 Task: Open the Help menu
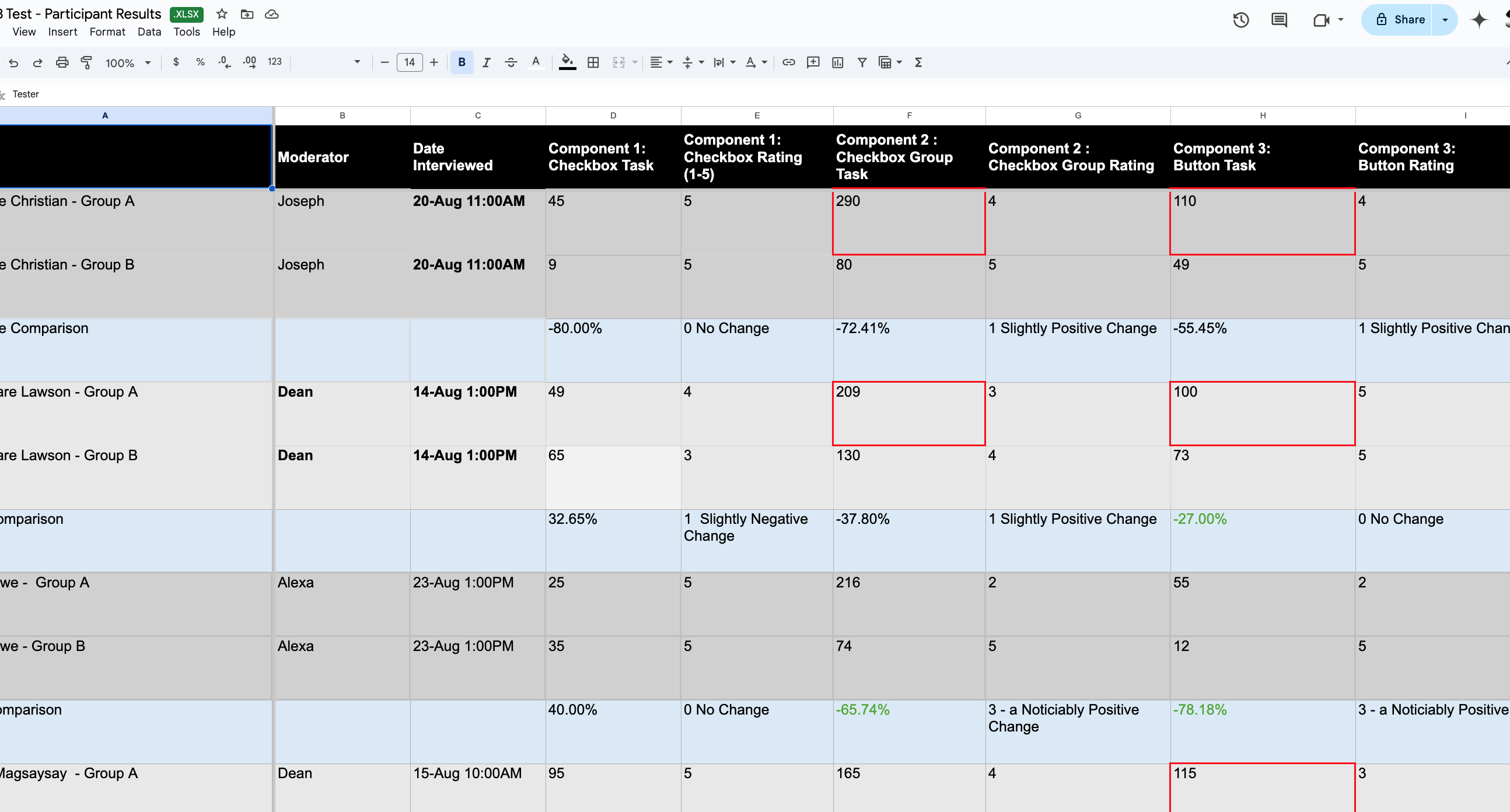(223, 32)
